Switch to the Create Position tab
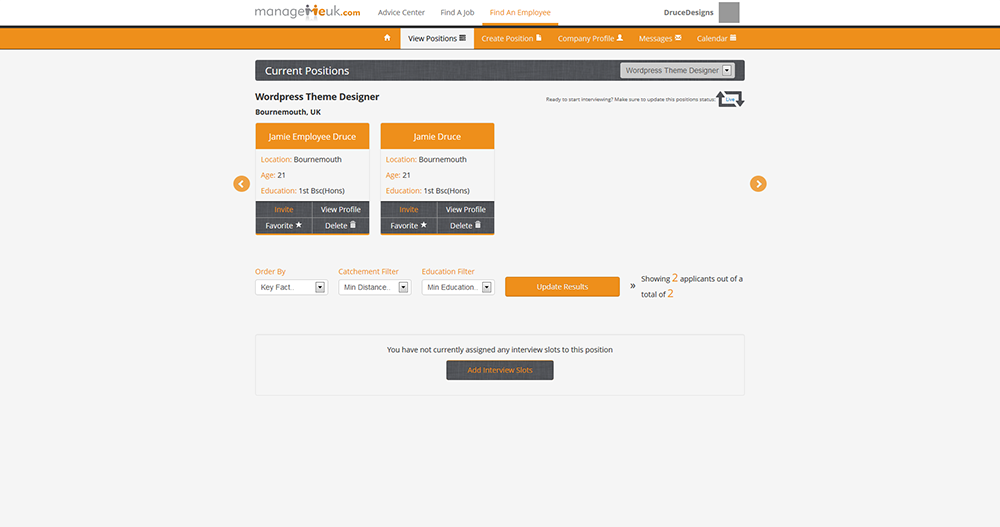This screenshot has height=527, width=1000. click(x=511, y=38)
